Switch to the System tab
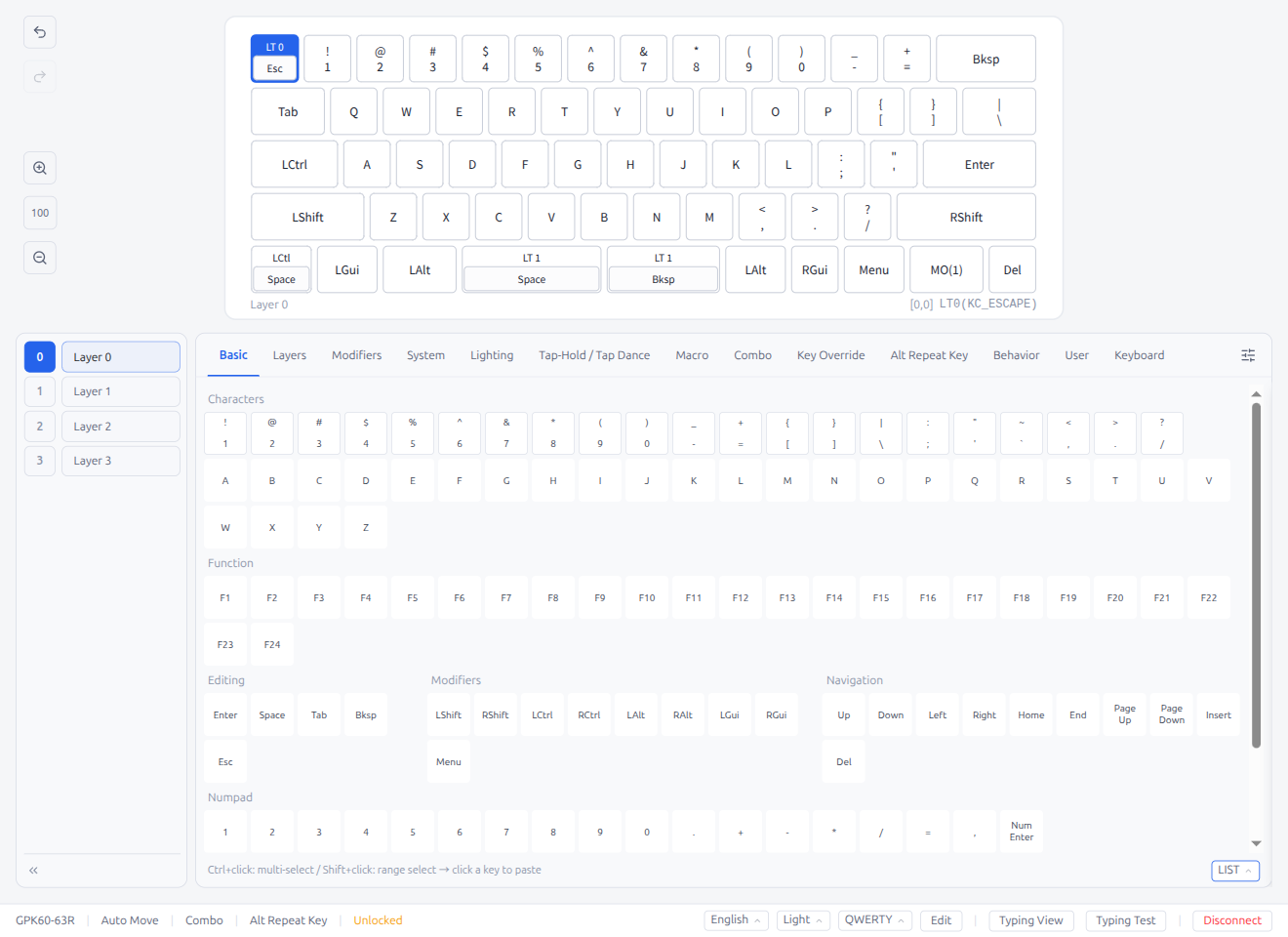This screenshot has height=937, width=1288. (425, 355)
